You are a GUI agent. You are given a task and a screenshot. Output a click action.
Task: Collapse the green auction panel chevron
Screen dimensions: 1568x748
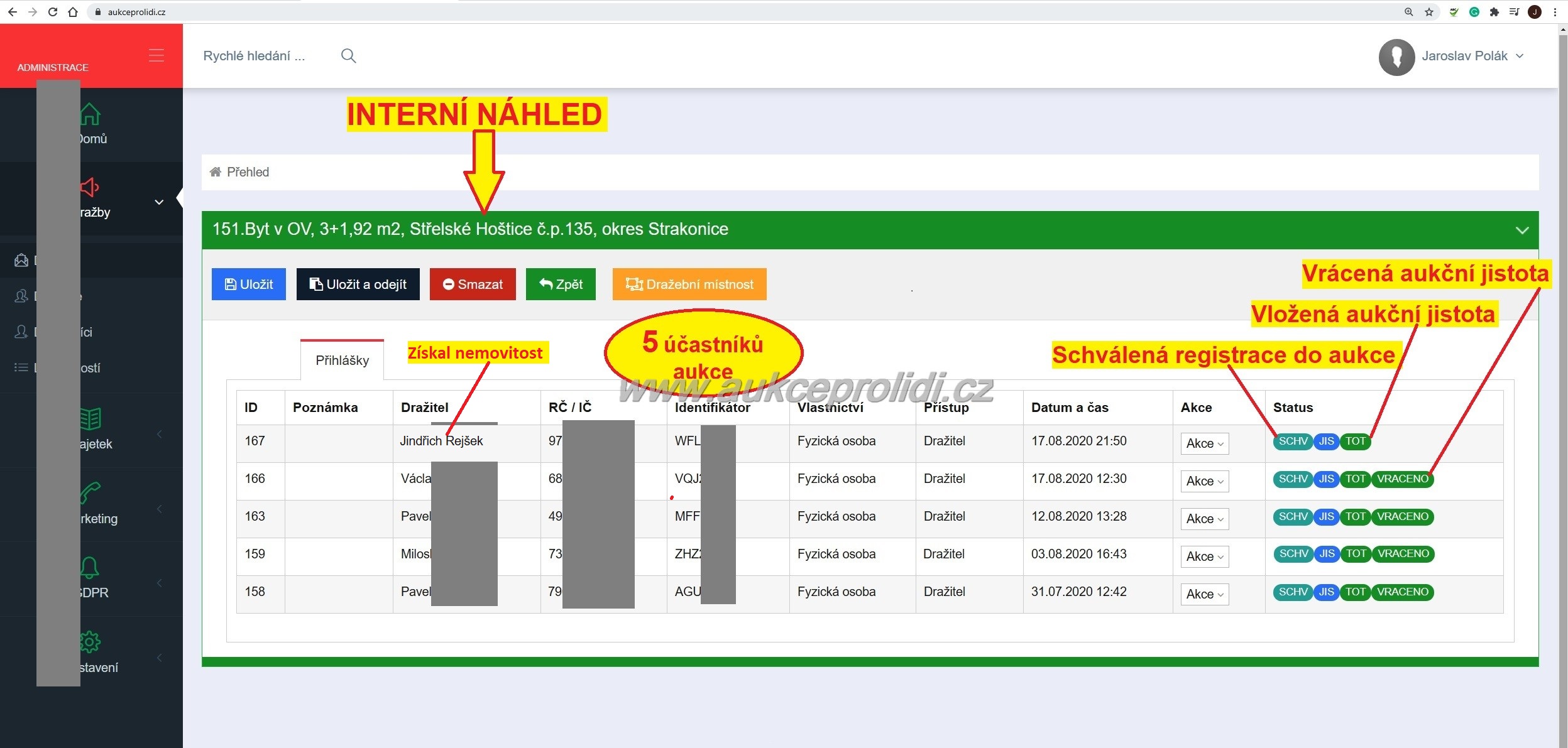(1522, 230)
